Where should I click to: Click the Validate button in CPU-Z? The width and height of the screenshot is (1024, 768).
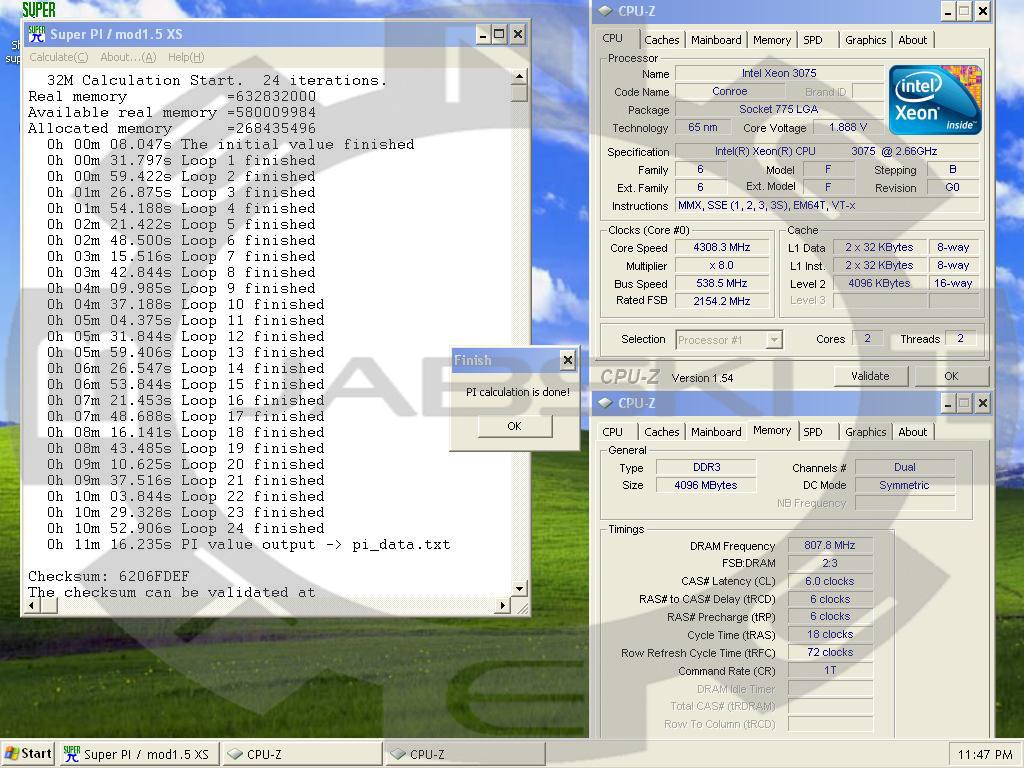pyautogui.click(x=870, y=376)
